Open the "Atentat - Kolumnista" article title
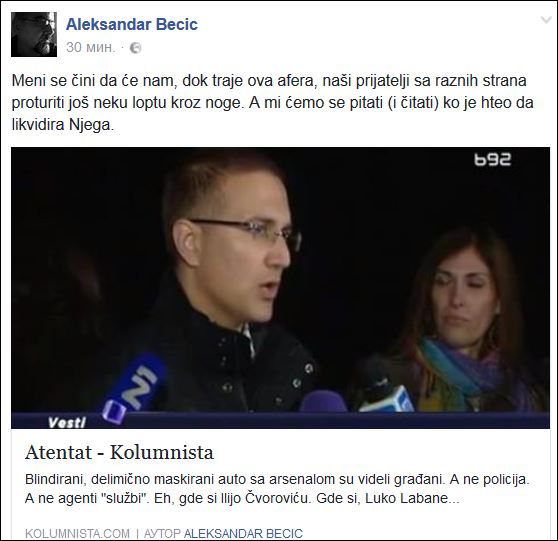Viewport: 558px width, 541px height. click(119, 453)
